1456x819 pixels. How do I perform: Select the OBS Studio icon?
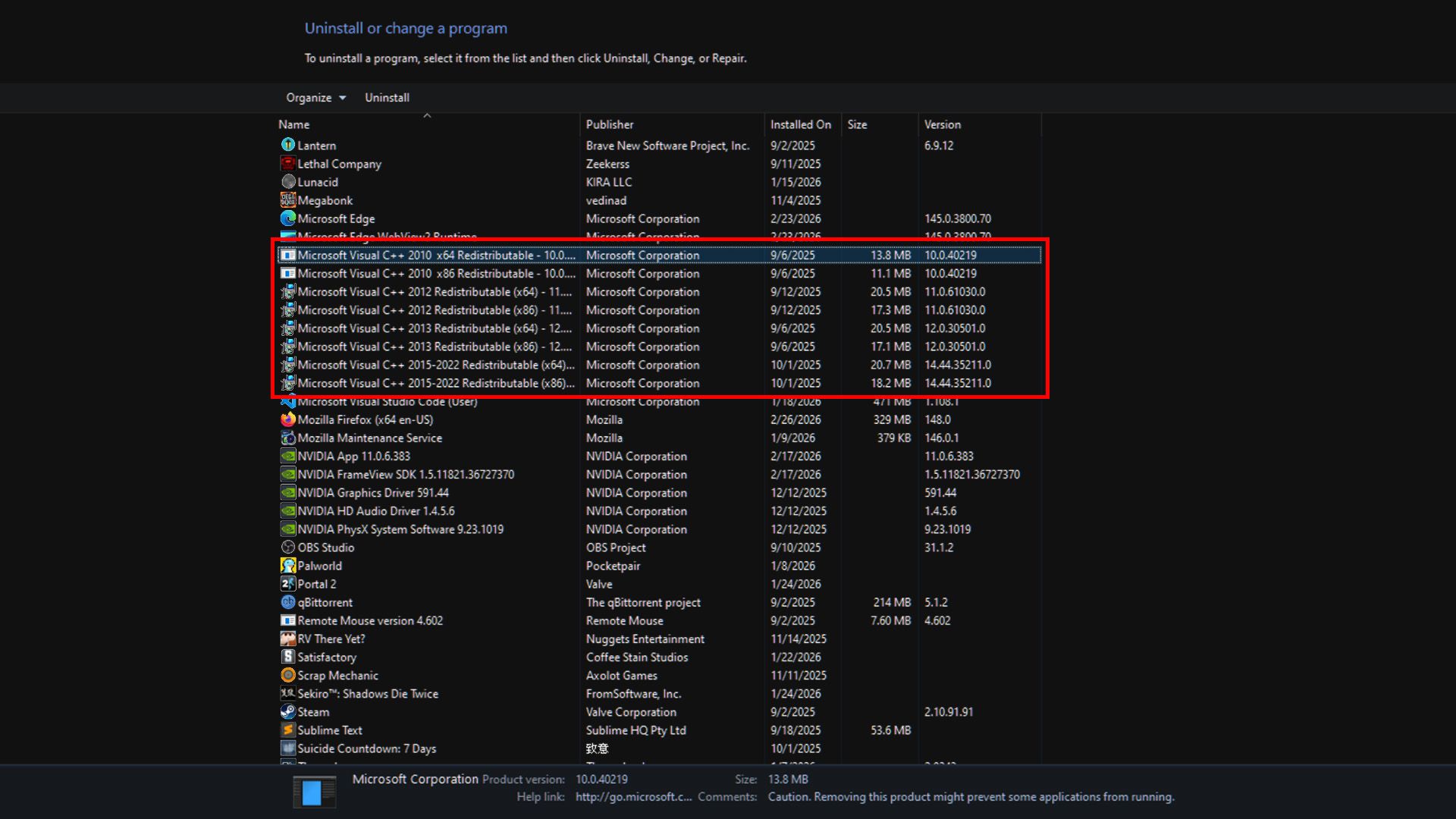[x=289, y=547]
